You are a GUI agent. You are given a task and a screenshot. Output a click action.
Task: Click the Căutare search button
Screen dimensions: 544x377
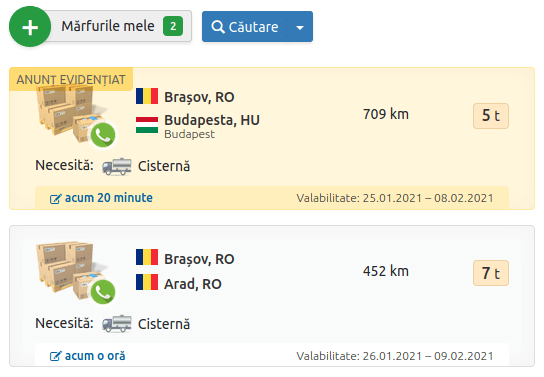[245, 27]
